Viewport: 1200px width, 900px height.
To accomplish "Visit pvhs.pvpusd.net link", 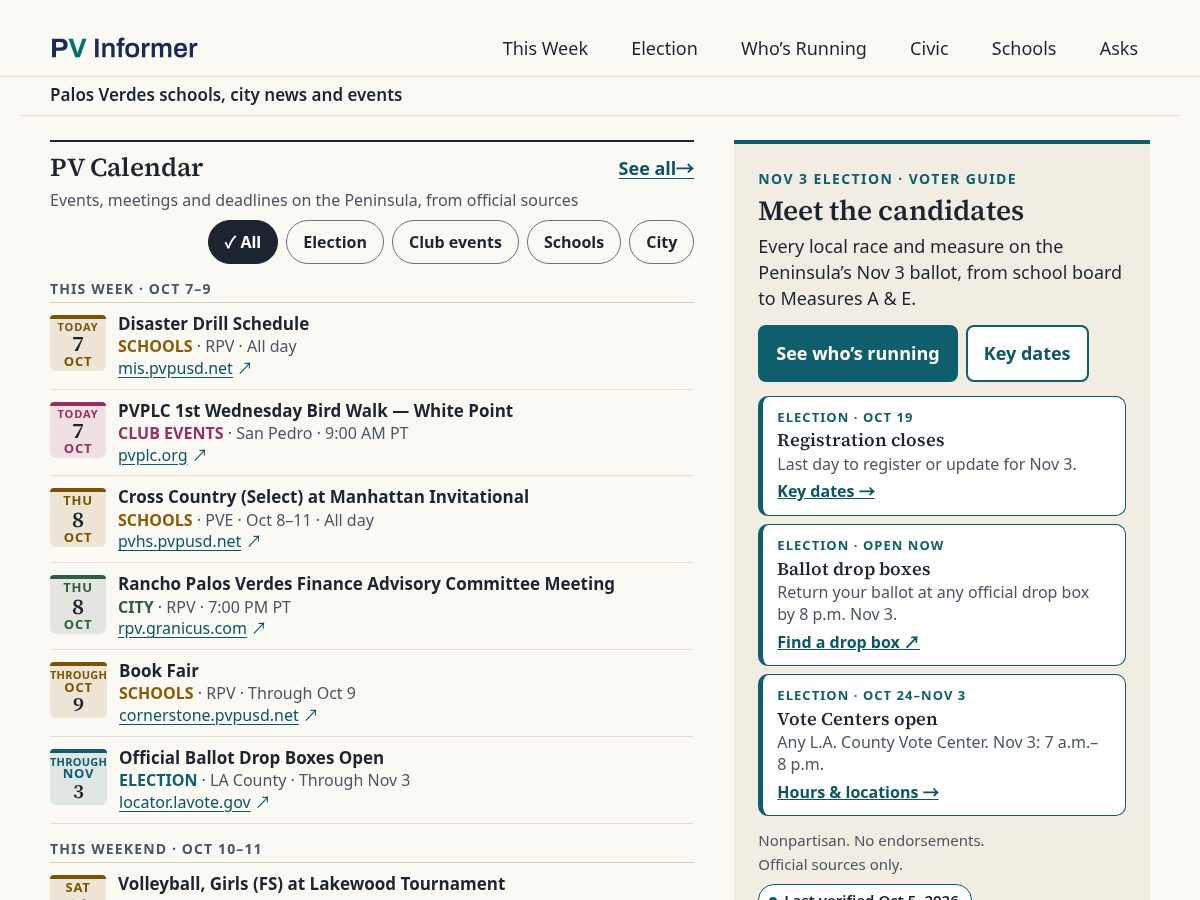I will [x=180, y=541].
